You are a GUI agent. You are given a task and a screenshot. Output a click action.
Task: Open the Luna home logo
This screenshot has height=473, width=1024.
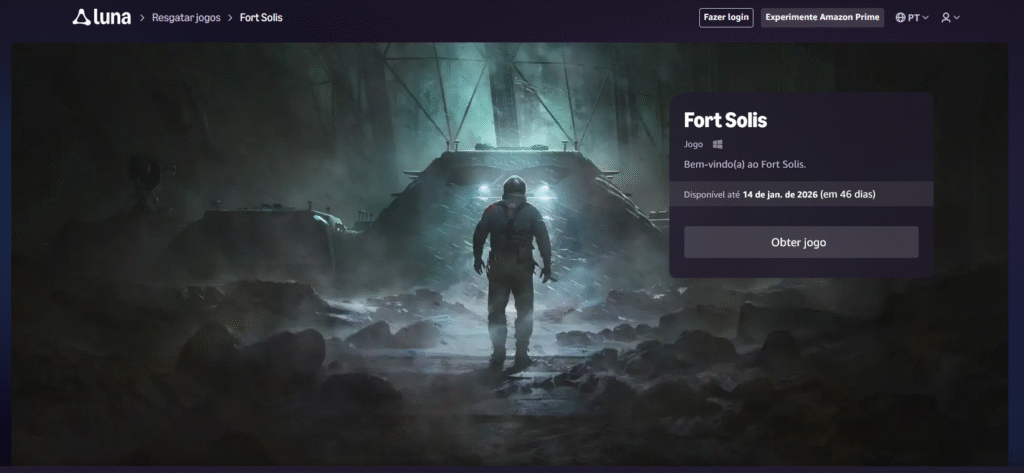(x=101, y=17)
